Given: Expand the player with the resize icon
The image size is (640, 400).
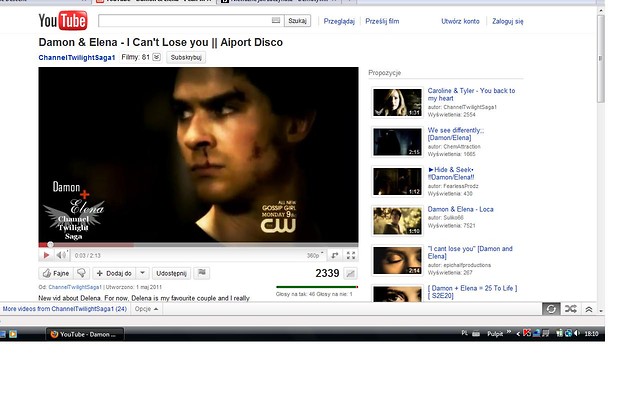Looking at the screenshot, I should pyautogui.click(x=335, y=256).
